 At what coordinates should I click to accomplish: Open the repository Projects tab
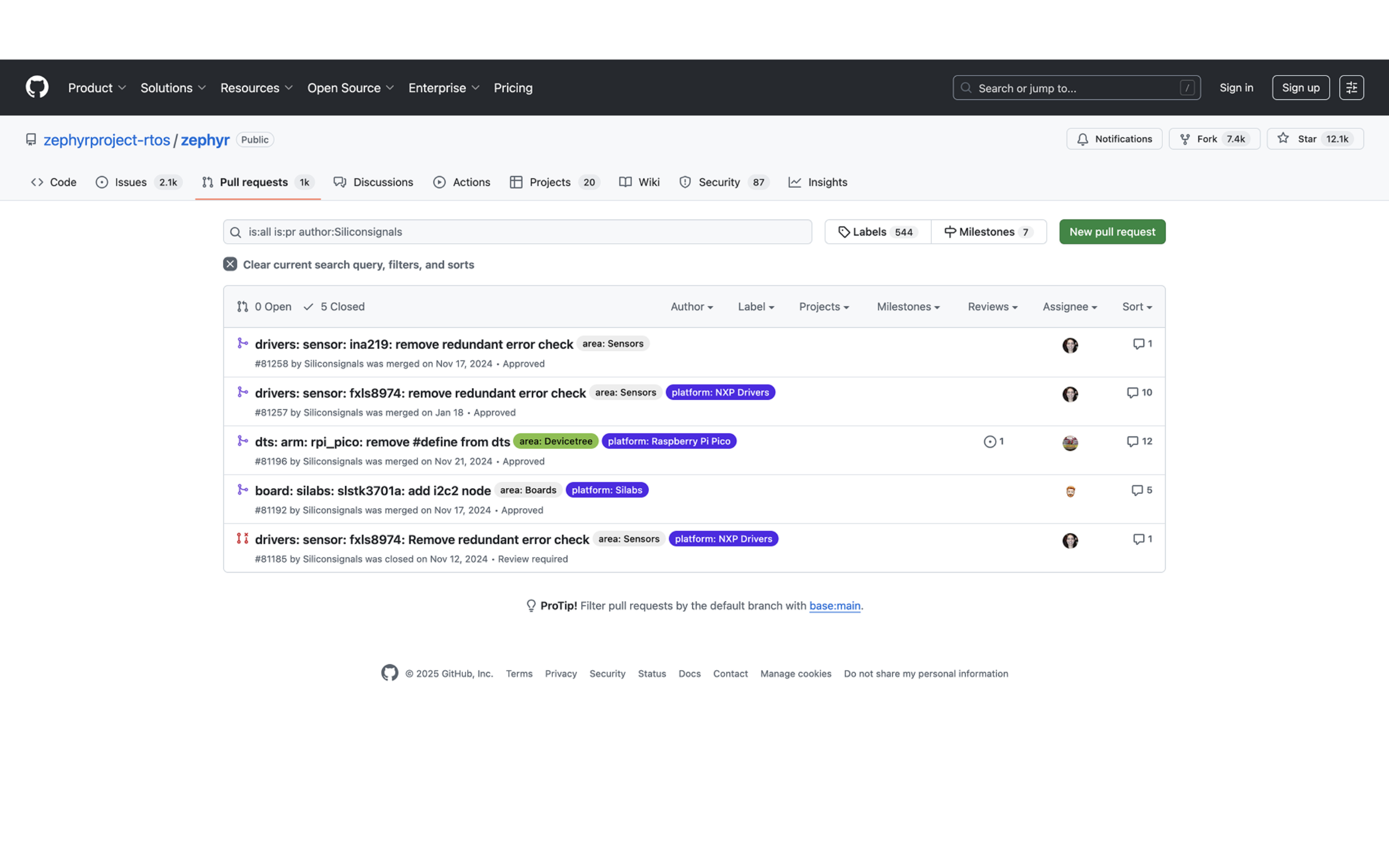click(x=554, y=182)
